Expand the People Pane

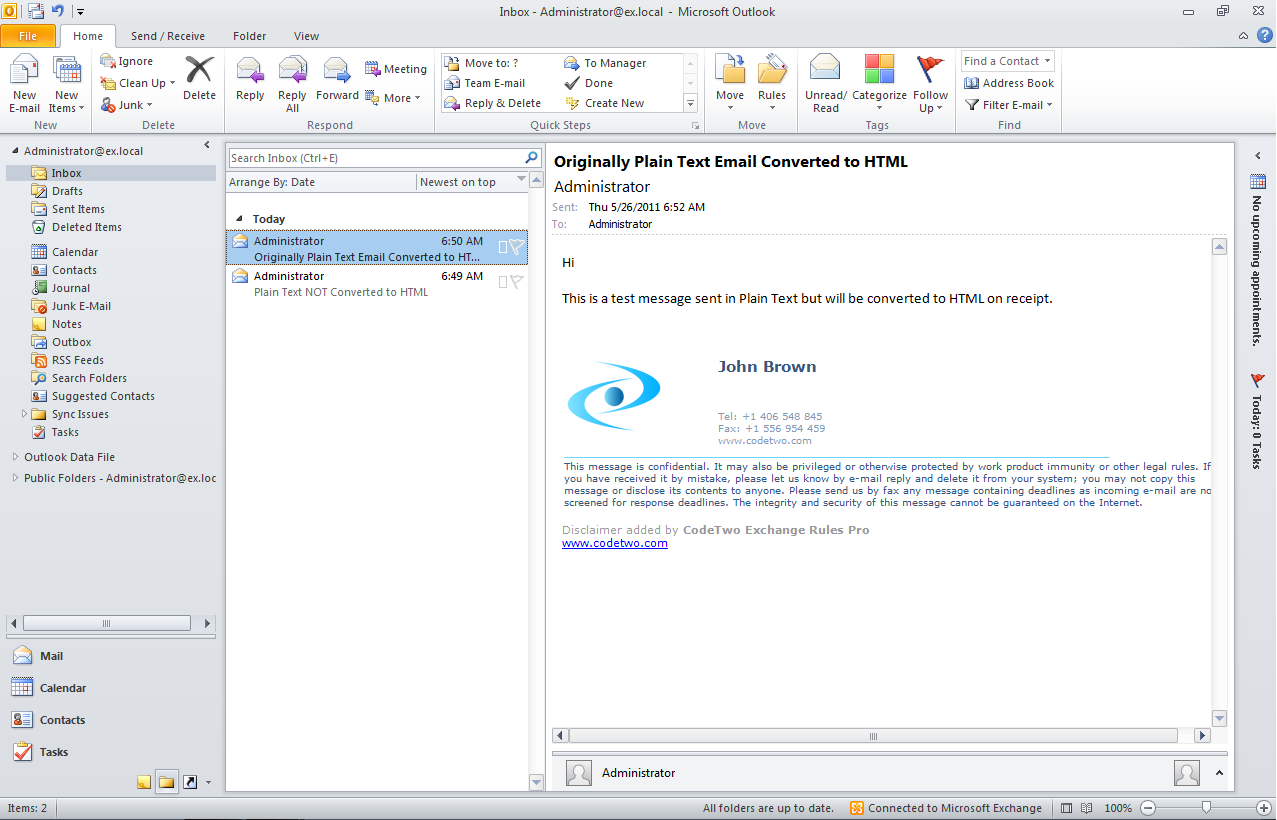point(1219,773)
